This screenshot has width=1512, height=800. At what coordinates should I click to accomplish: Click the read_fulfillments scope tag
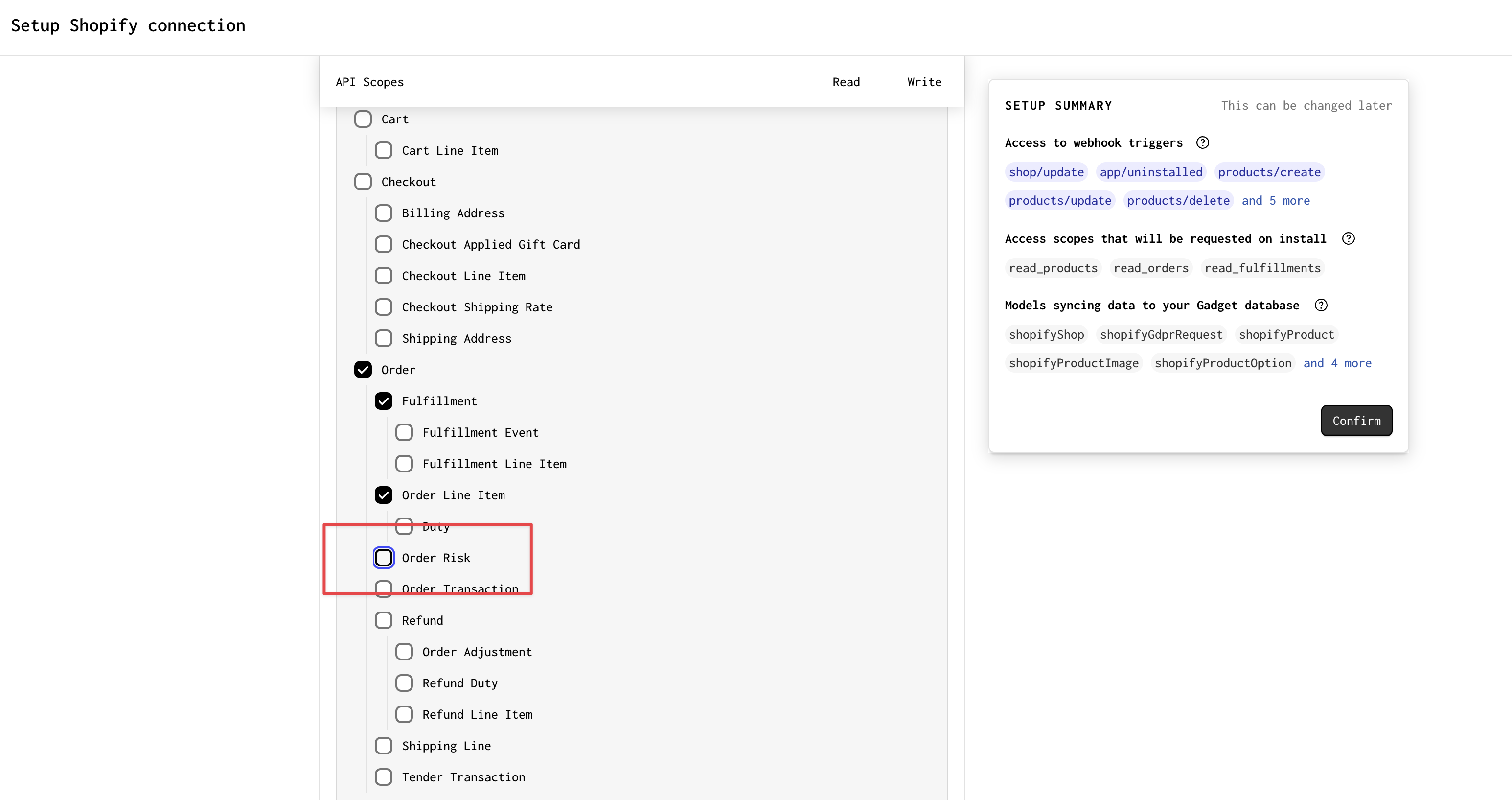pyautogui.click(x=1262, y=268)
